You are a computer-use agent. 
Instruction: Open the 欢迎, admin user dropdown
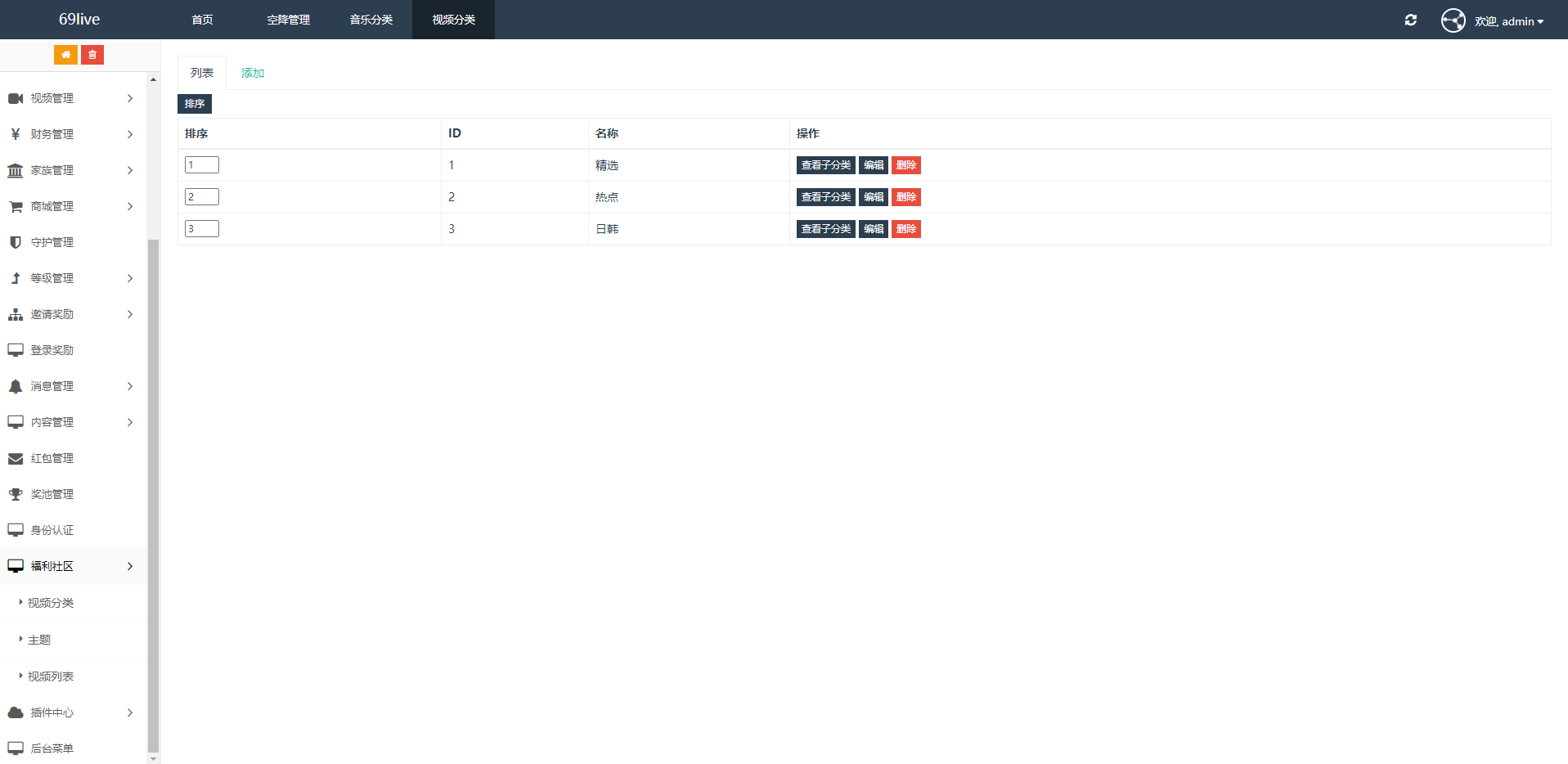(1509, 21)
